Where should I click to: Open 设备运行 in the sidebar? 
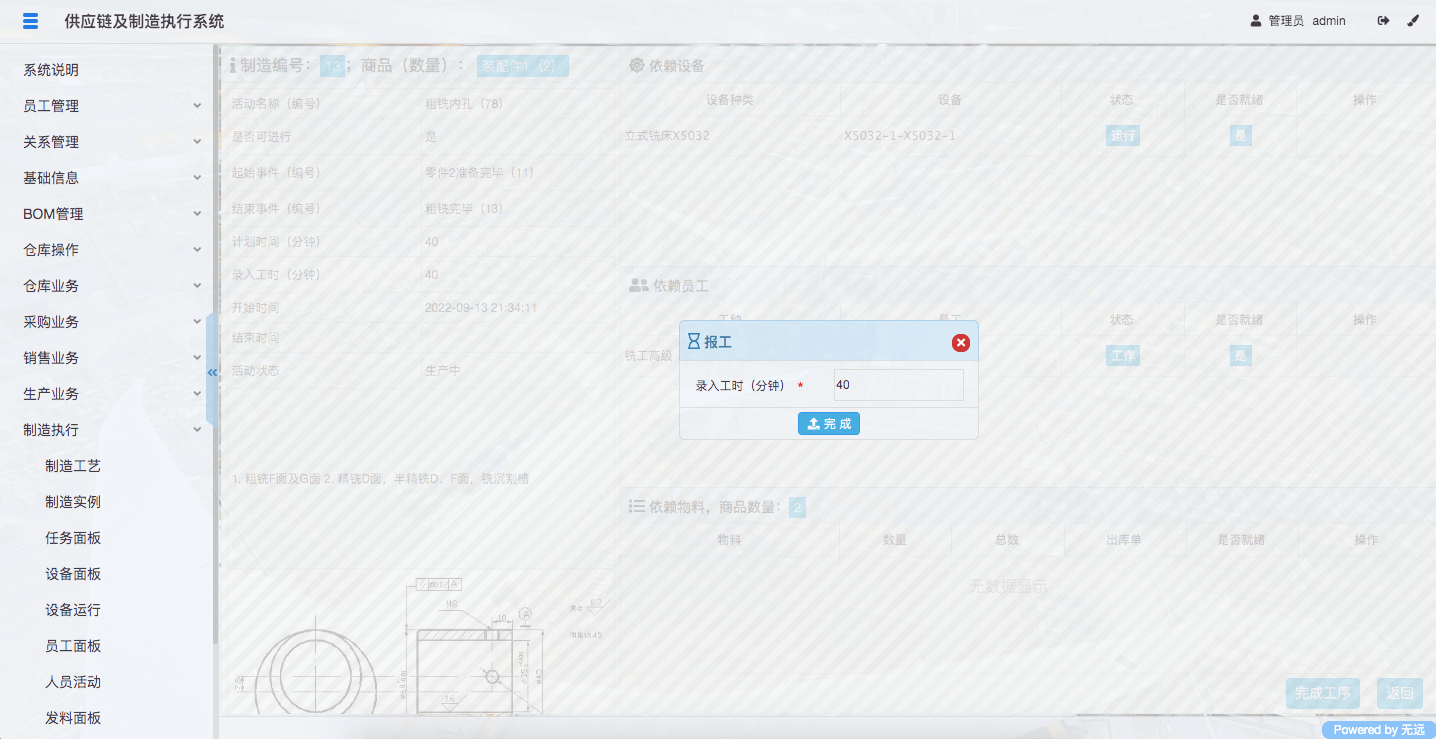tap(73, 610)
